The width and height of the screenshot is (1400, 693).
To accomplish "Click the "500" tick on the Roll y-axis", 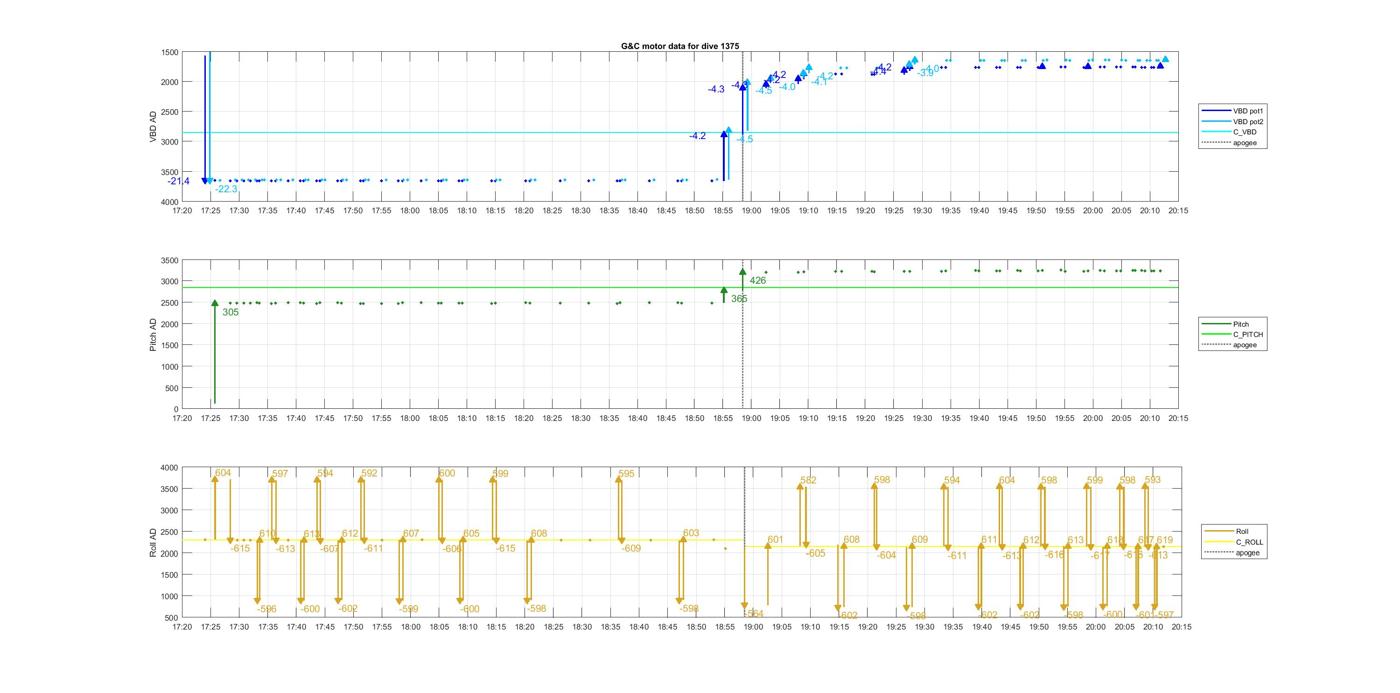I will tap(171, 618).
